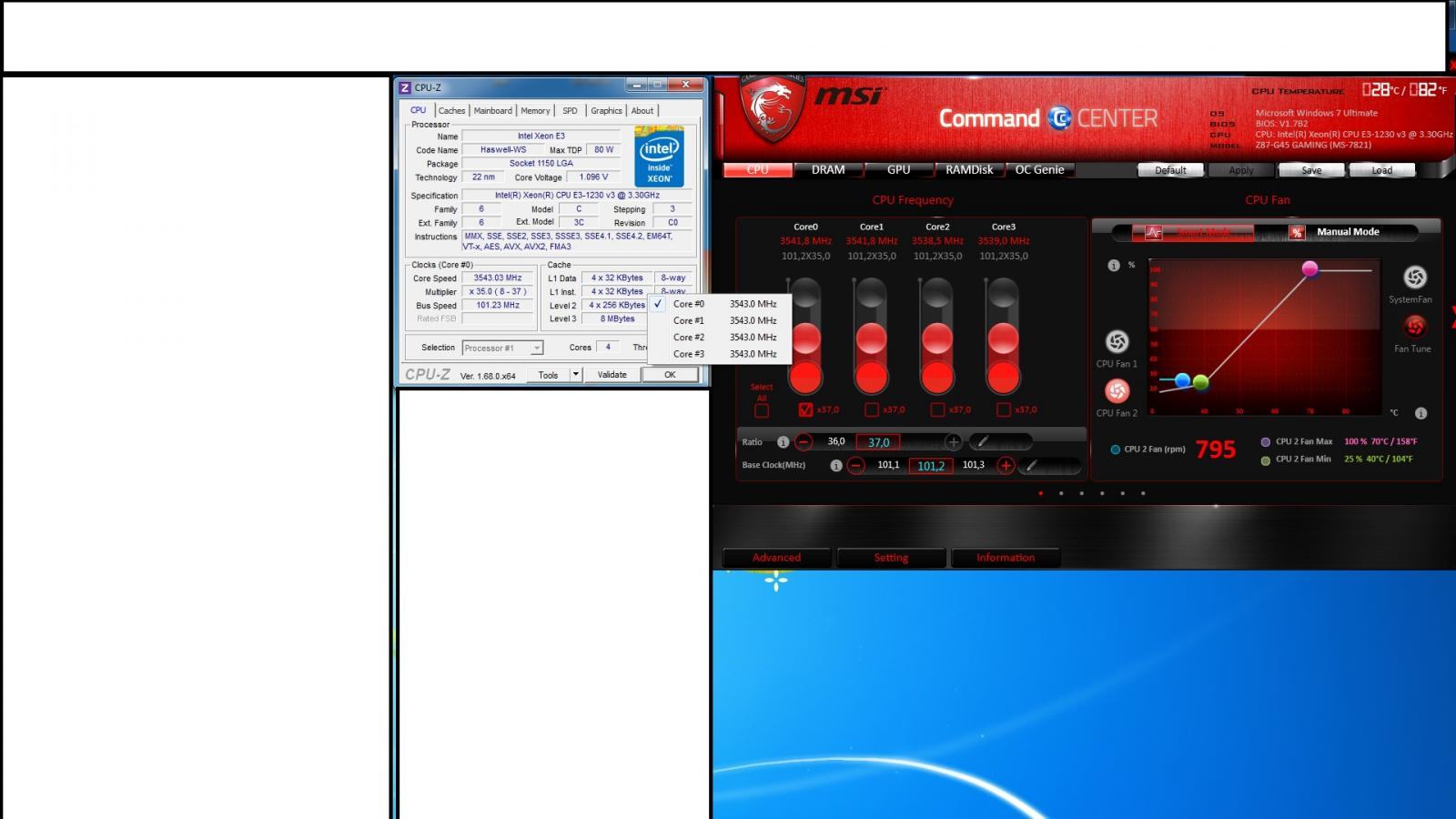Tick the Core3 x37,0 checkbox
The height and width of the screenshot is (819, 1456).
pos(1004,409)
